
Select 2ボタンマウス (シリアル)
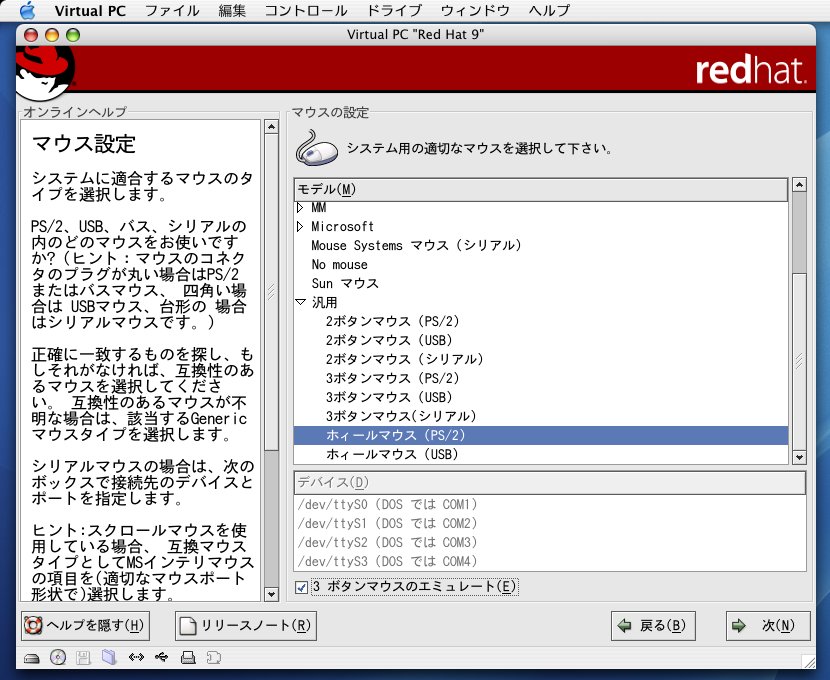(x=540, y=359)
